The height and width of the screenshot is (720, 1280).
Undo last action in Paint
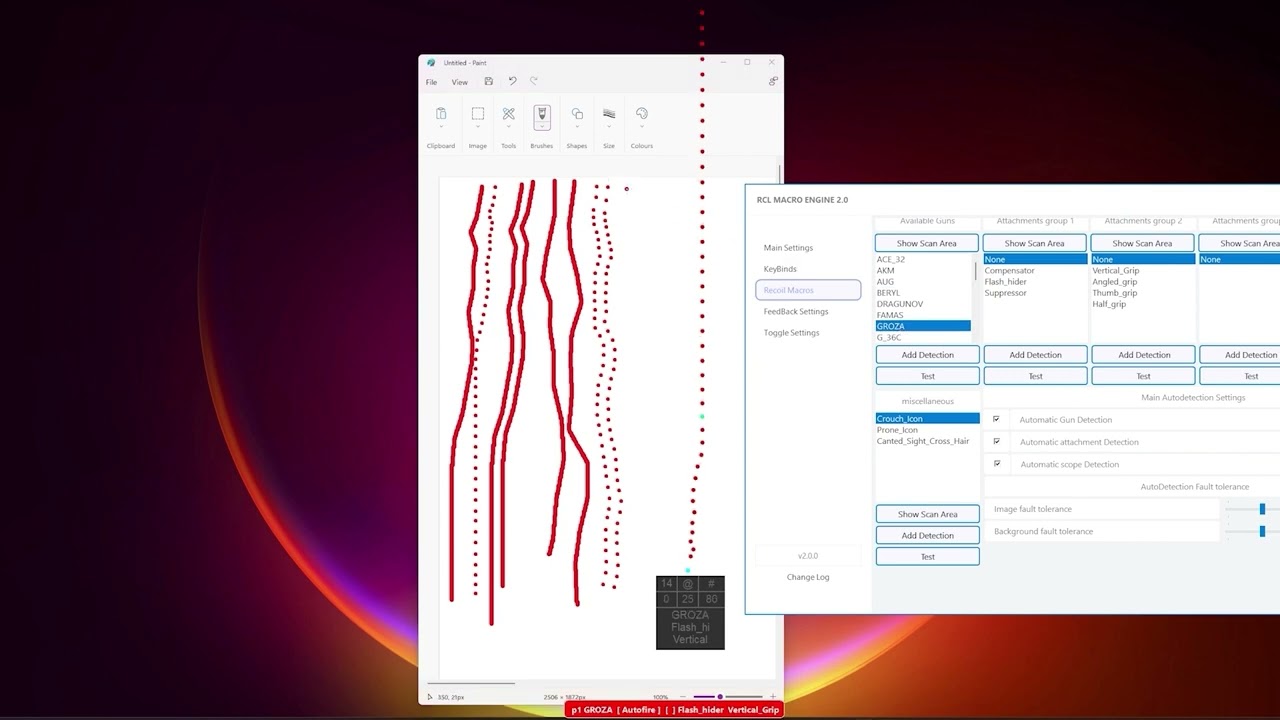(x=512, y=81)
